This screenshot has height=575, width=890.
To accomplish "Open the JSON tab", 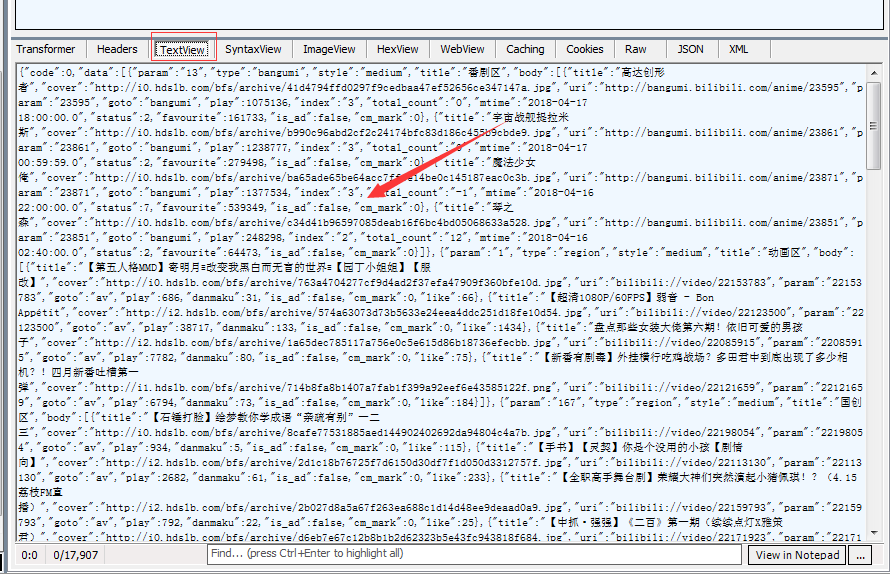I will (690, 49).
